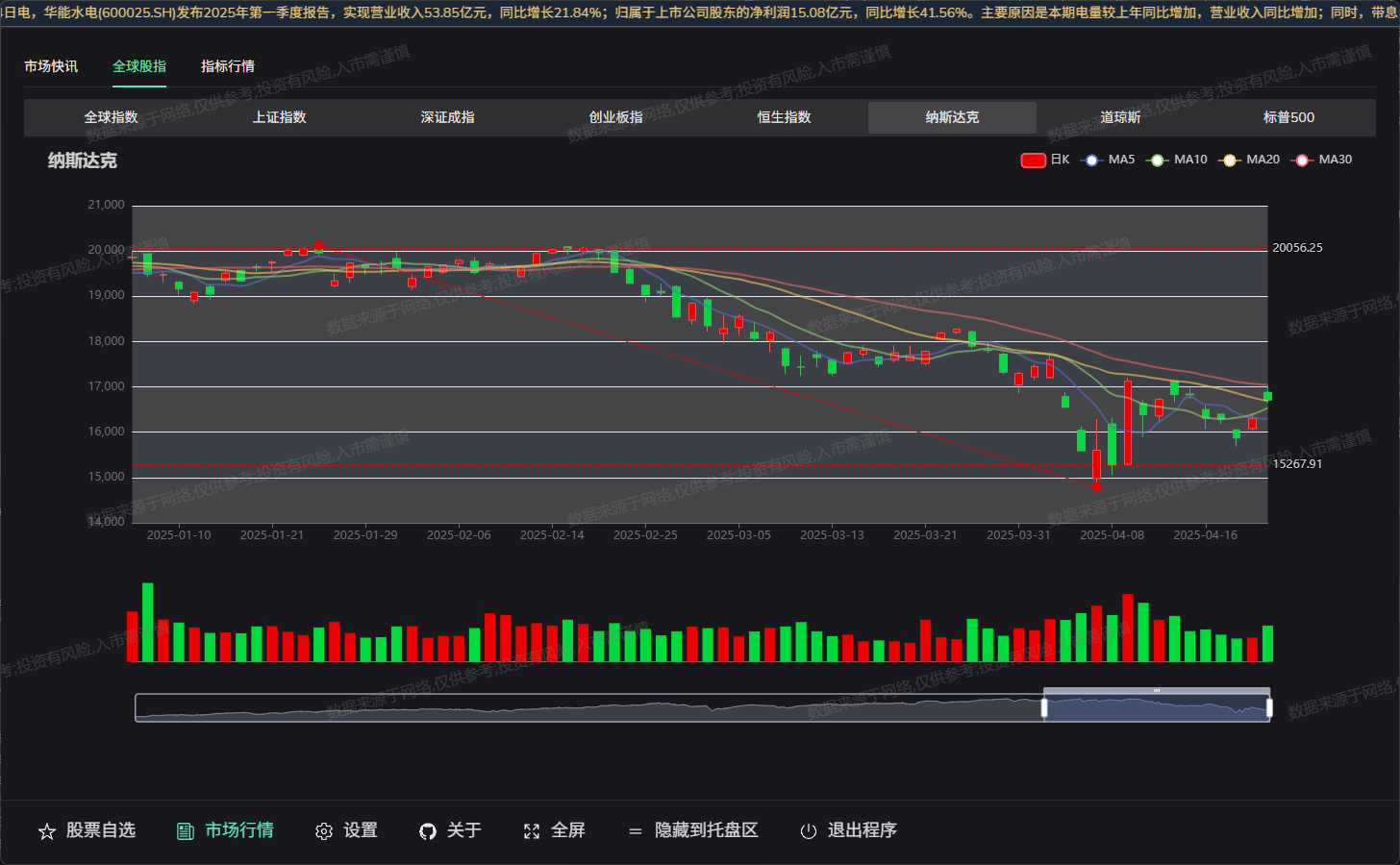Click the left handle of zoom slider
This screenshot has width=1400, height=865.
coord(1044,708)
